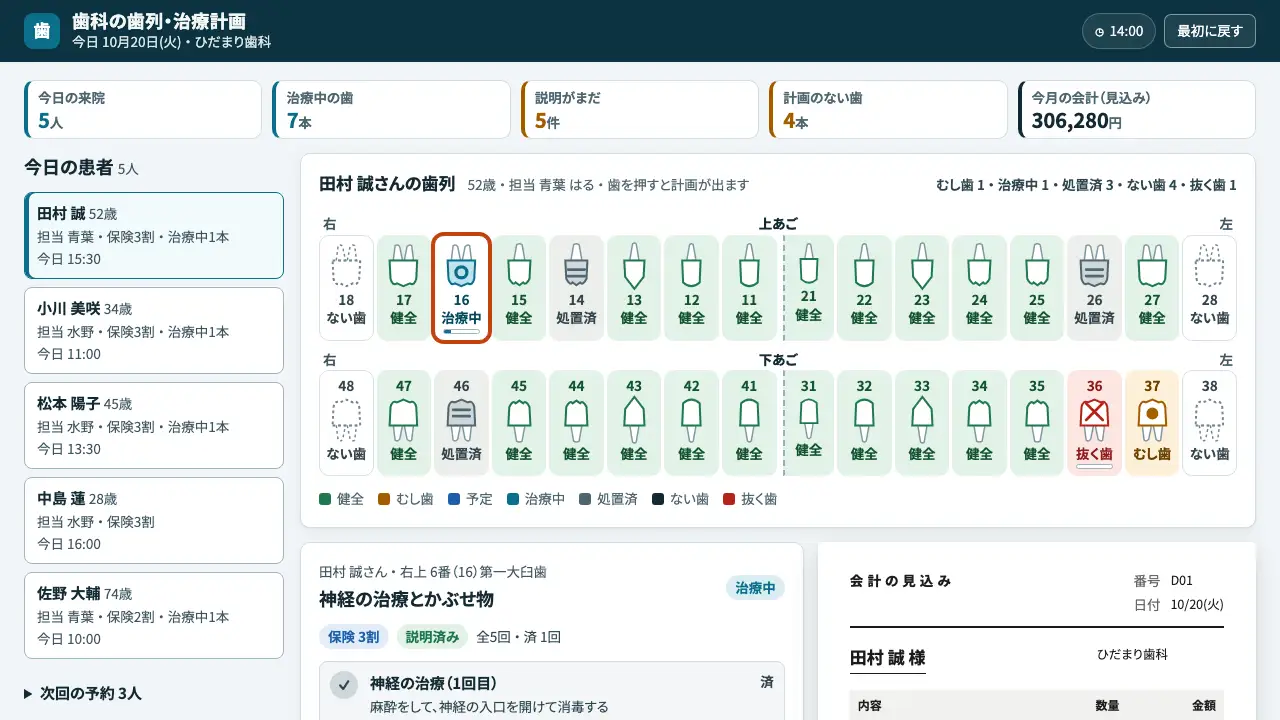The image size is (1280, 720).
Task: Click the 今月の会計(見込み) card
Action: (x=1137, y=110)
